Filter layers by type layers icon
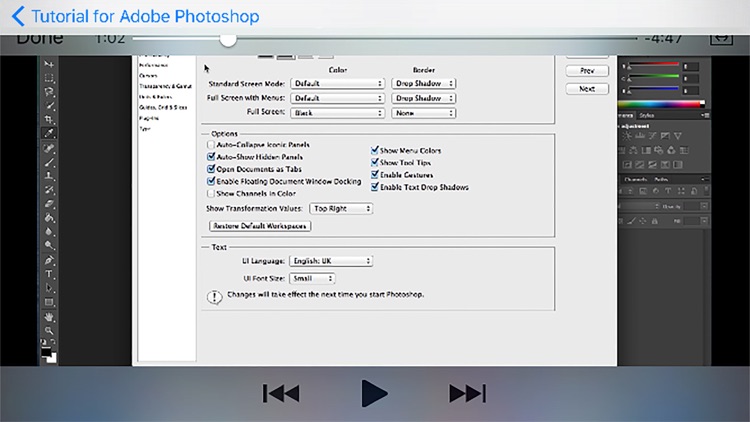Screen dimensions: 750x422 coord(668,191)
